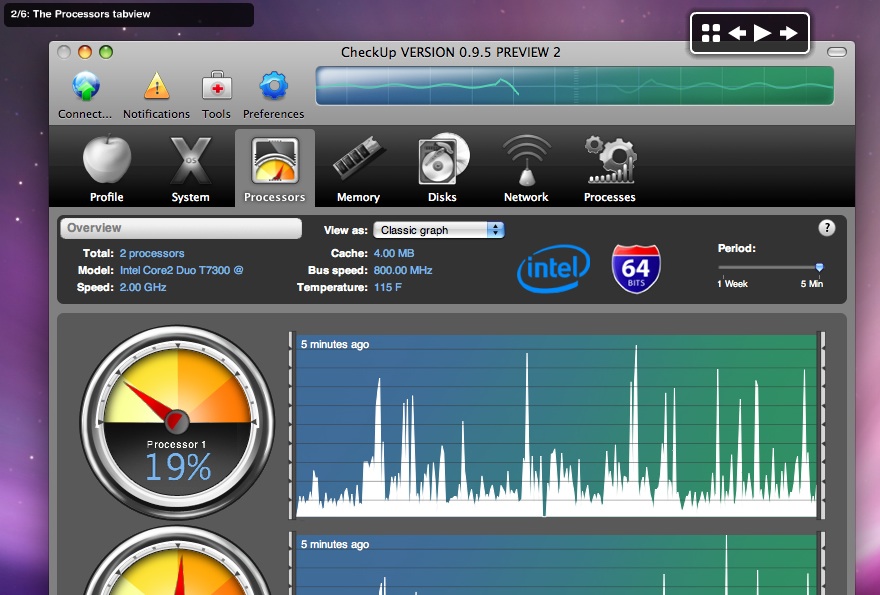Click the 64 bits shield badge

tap(636, 268)
